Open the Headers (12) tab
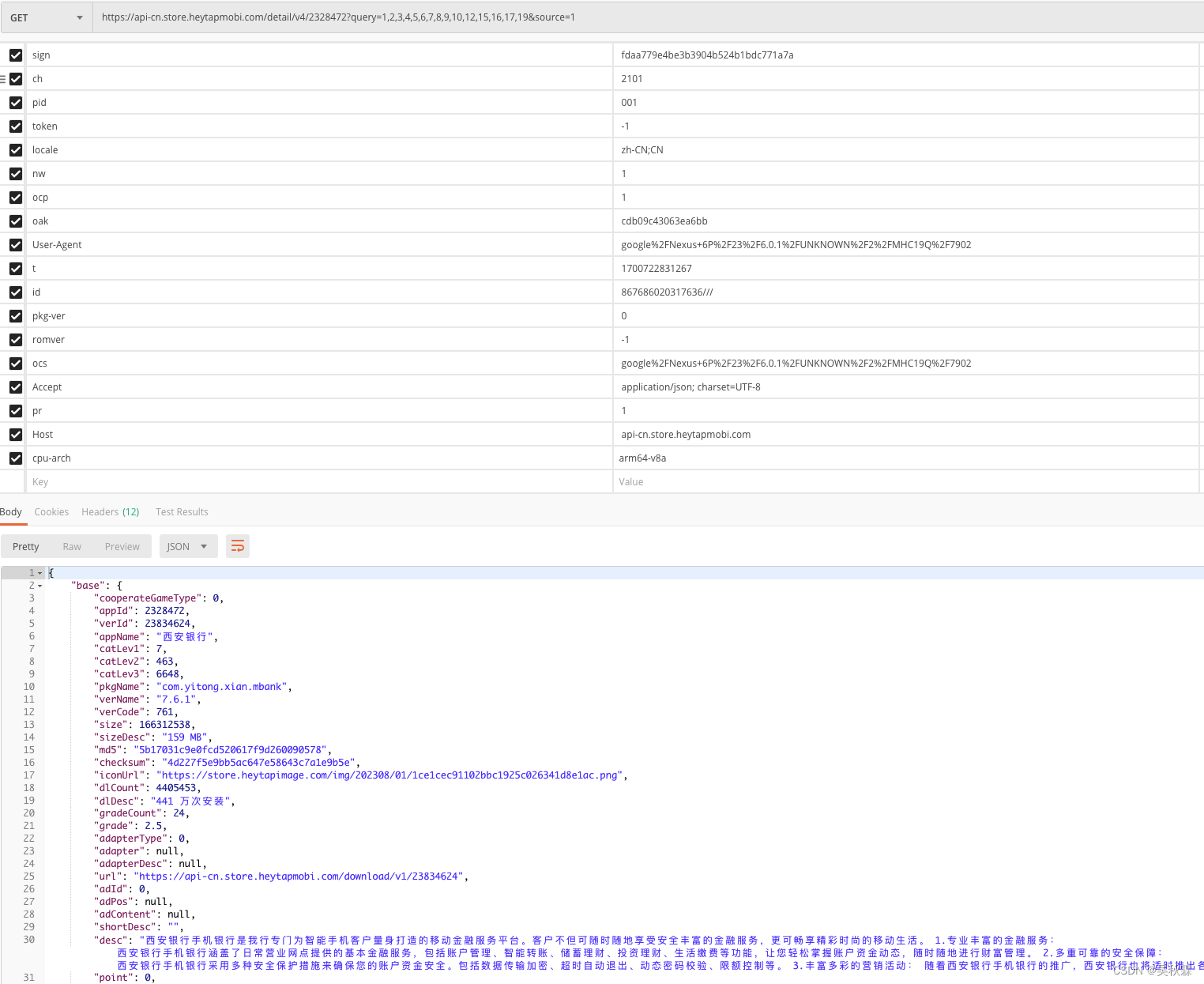The height and width of the screenshot is (984, 1204). [111, 512]
